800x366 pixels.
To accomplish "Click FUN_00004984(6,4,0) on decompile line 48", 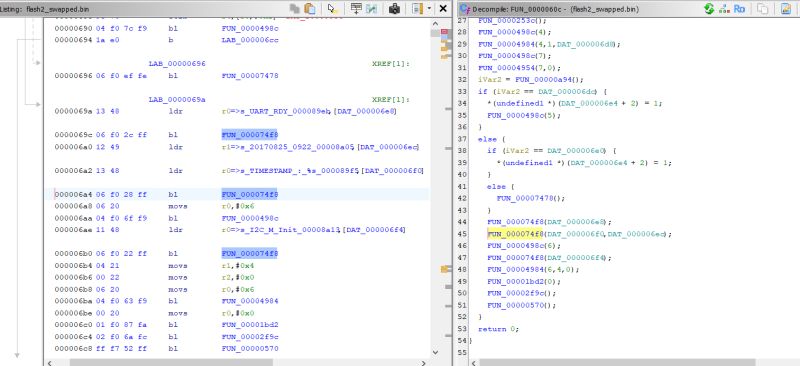I will tap(533, 270).
